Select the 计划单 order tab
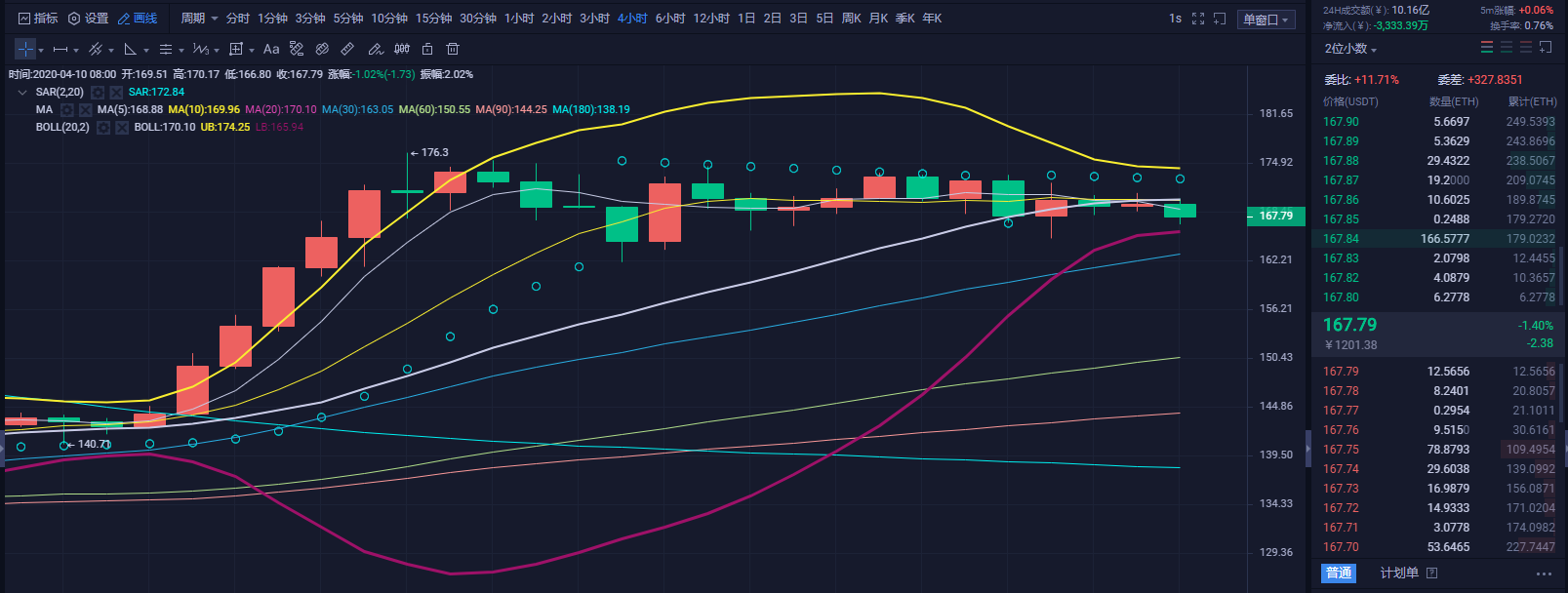This screenshot has height=593, width=1568. 1399,573
